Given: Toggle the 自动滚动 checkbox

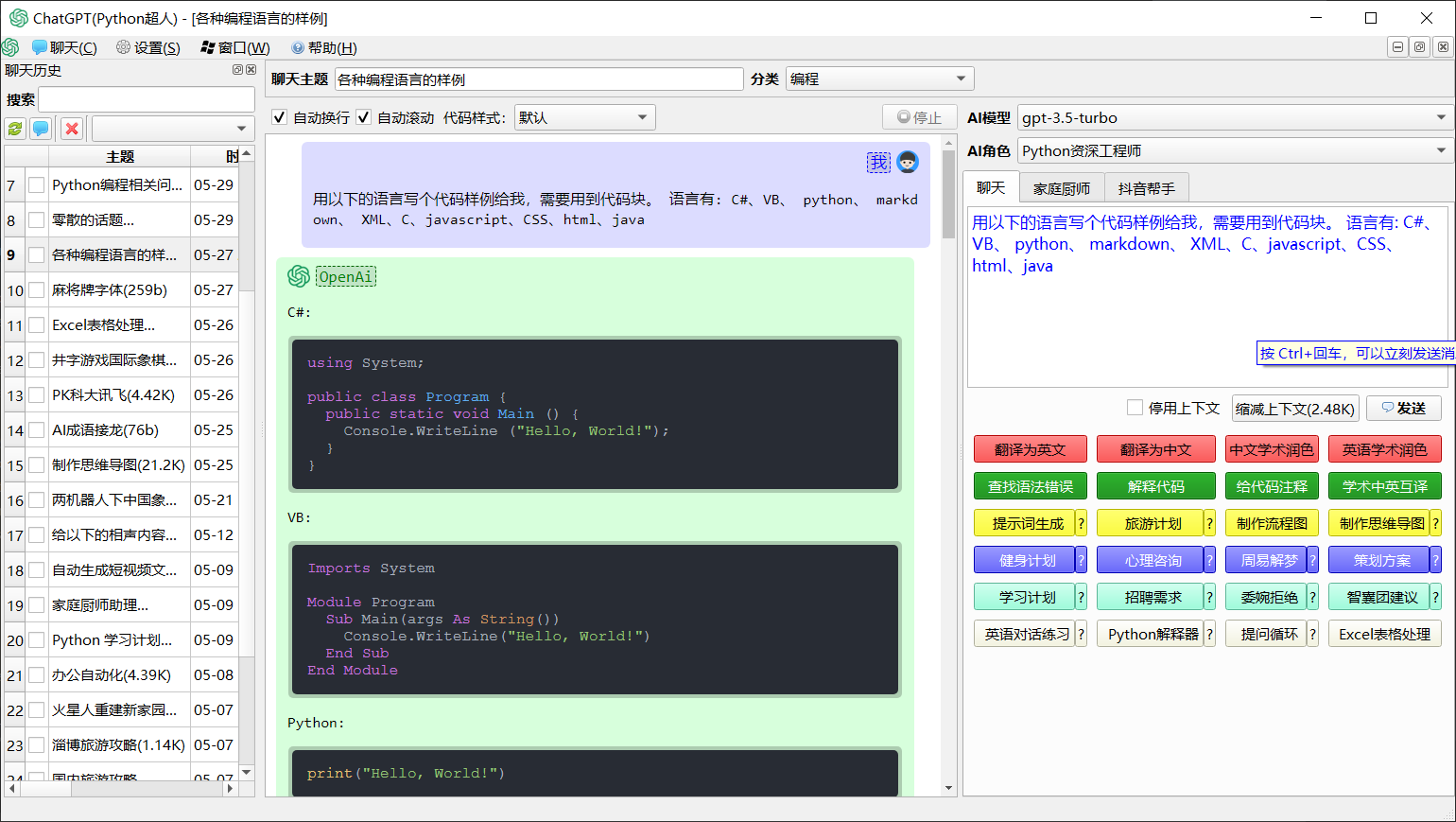Looking at the screenshot, I should (363, 117).
